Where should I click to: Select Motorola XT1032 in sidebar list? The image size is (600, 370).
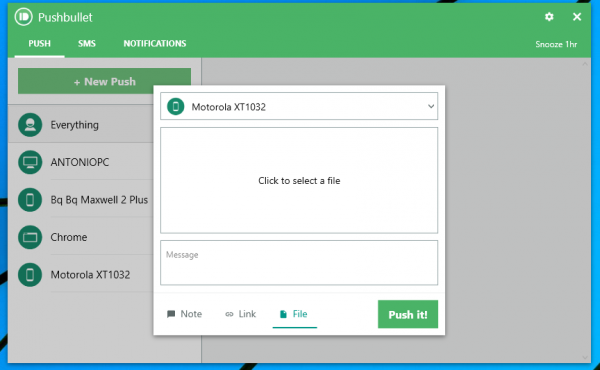point(81,275)
